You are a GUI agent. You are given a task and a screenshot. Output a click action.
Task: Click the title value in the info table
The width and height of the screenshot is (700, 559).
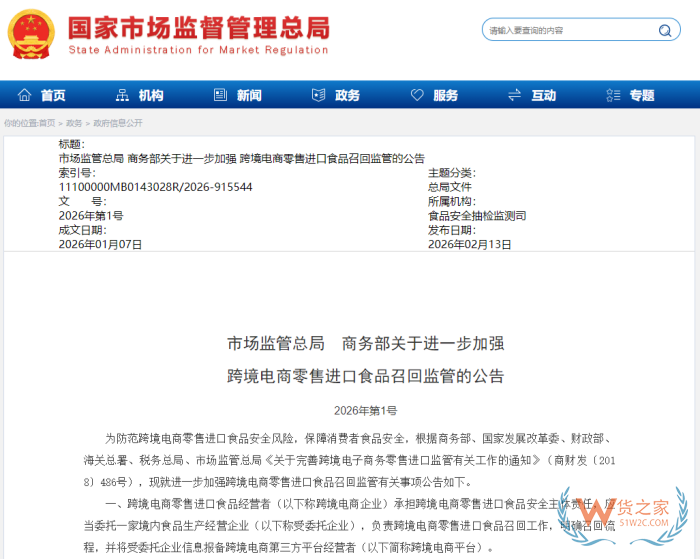242,159
